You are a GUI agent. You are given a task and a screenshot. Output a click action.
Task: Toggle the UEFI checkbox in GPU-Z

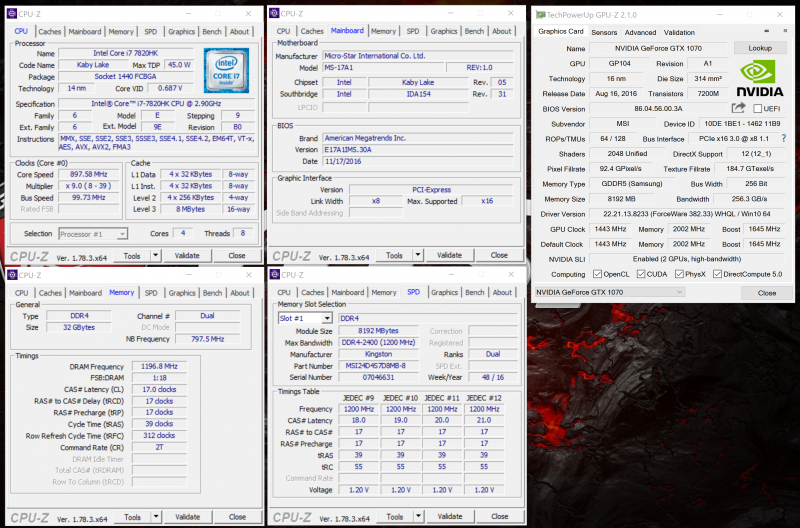pyautogui.click(x=758, y=109)
